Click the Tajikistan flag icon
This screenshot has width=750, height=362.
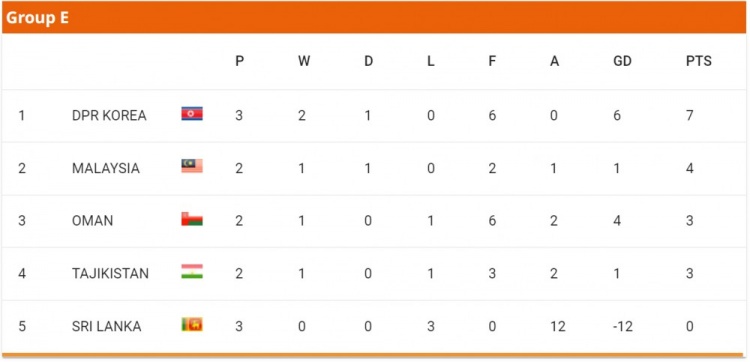tap(192, 271)
